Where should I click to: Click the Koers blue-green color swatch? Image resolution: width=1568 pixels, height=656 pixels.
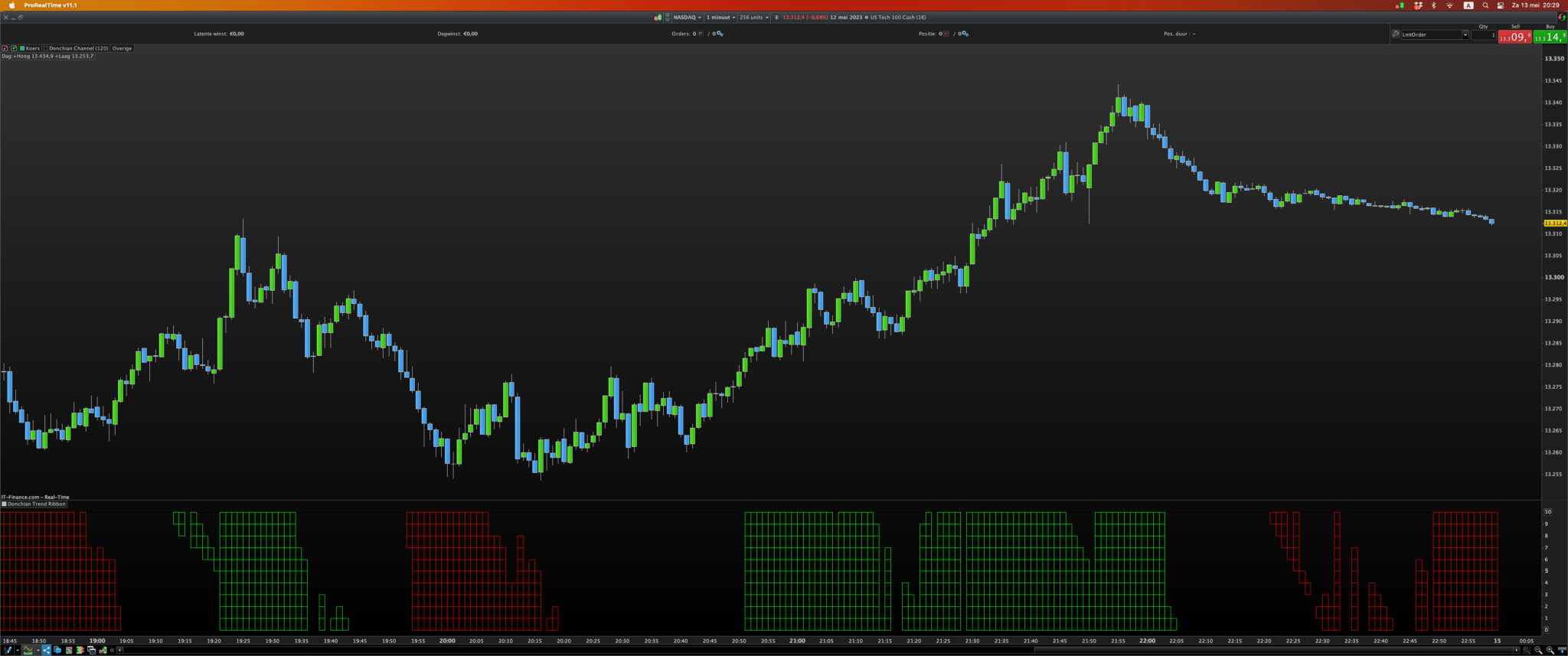[x=22, y=48]
